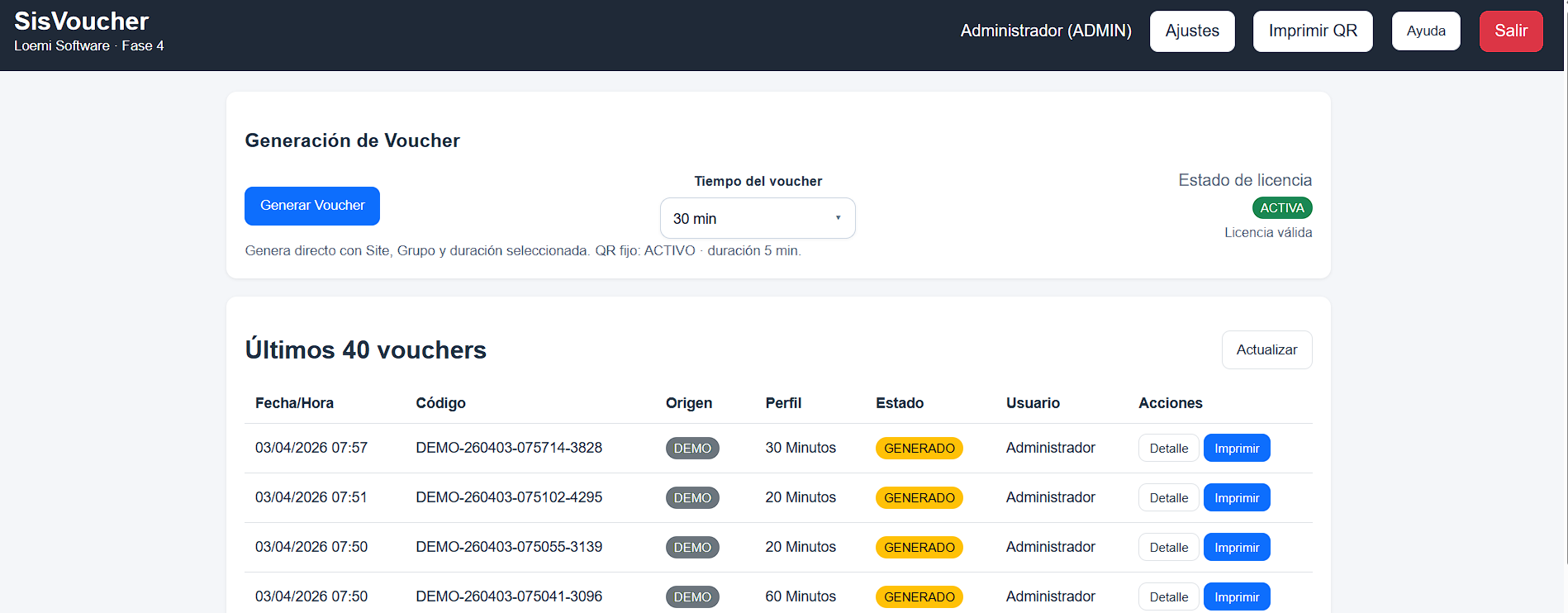The width and height of the screenshot is (1568, 613).
Task: Click the Acciones column header
Action: click(x=1170, y=403)
